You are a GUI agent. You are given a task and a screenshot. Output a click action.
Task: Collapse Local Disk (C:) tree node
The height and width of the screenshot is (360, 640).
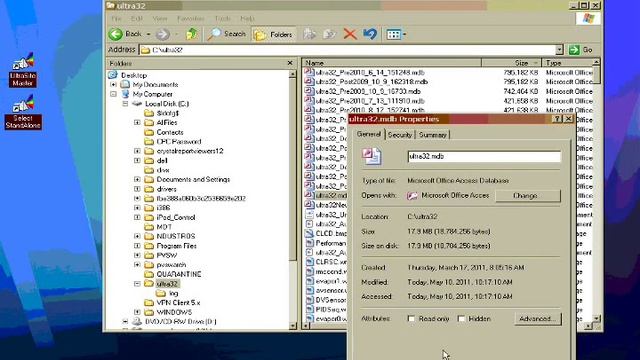click(125, 104)
